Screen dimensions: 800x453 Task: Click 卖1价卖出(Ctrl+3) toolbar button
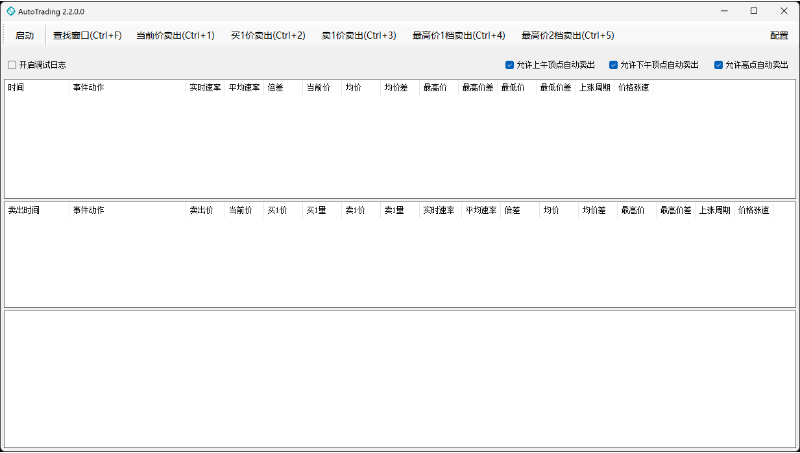pos(359,35)
